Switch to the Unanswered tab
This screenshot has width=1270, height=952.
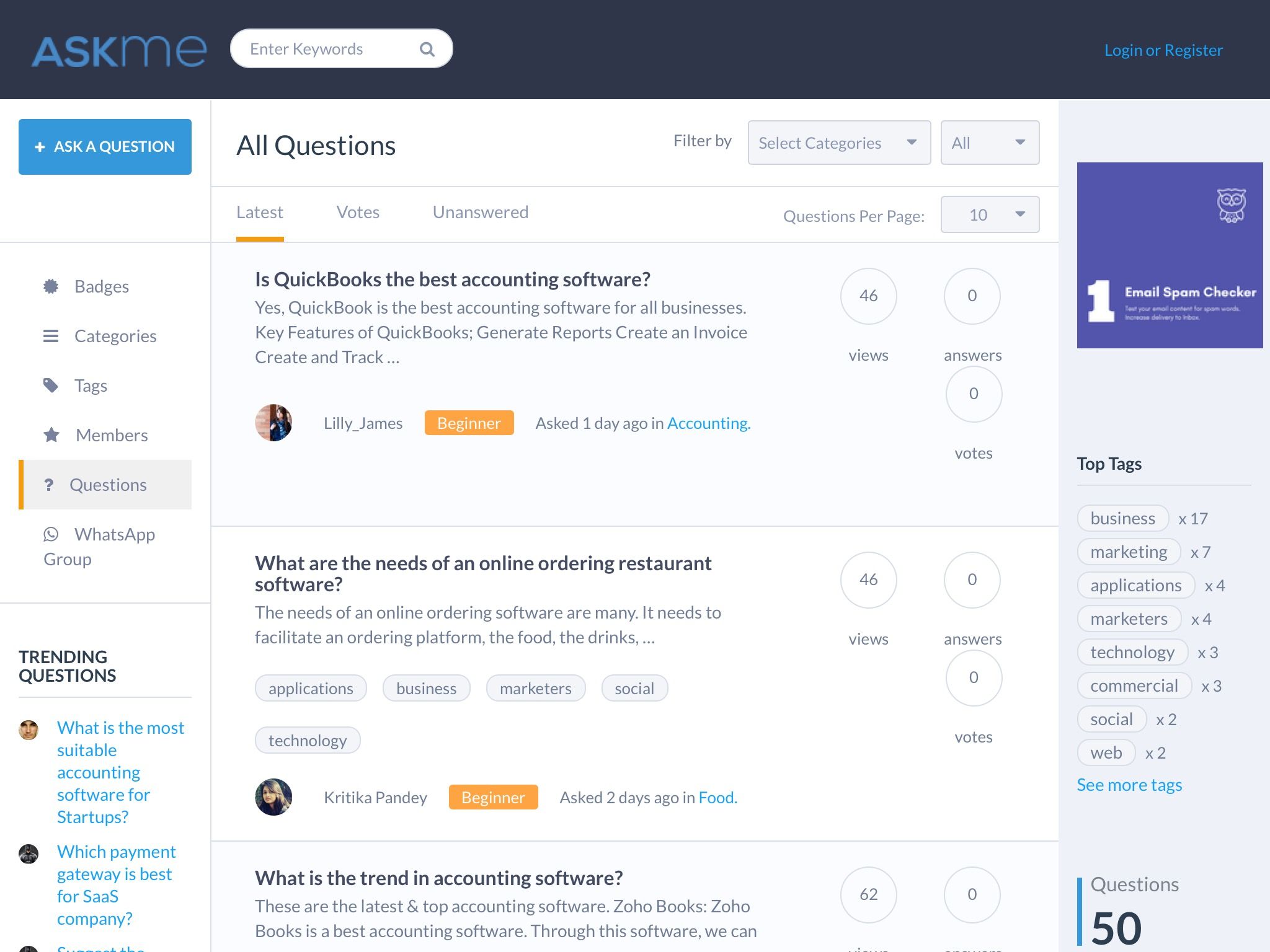point(481,213)
